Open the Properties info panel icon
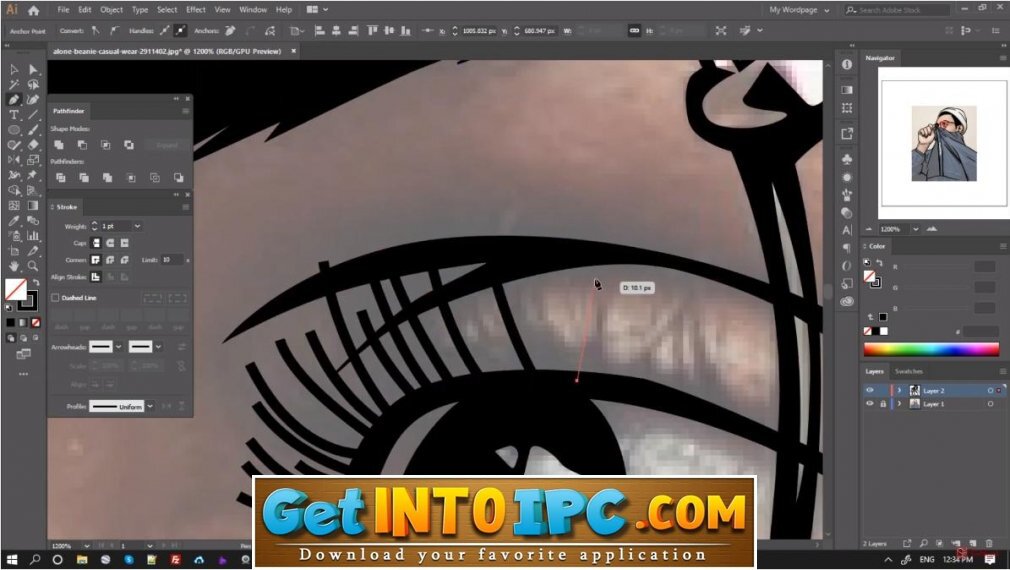Image resolution: width=1010 pixels, height=570 pixels. point(847,64)
